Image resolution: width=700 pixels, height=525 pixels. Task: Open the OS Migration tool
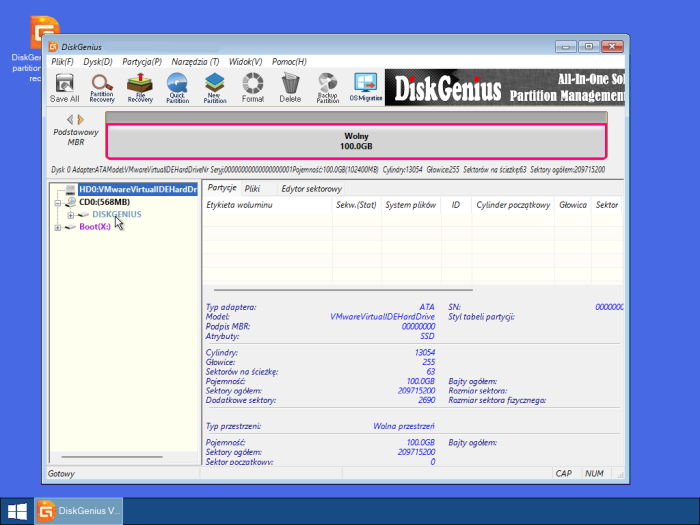[366, 88]
